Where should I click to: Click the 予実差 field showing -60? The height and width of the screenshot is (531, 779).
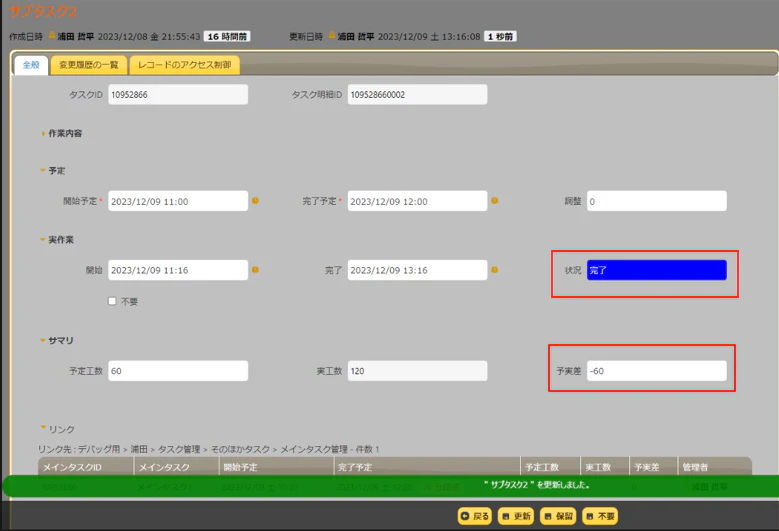(656, 371)
